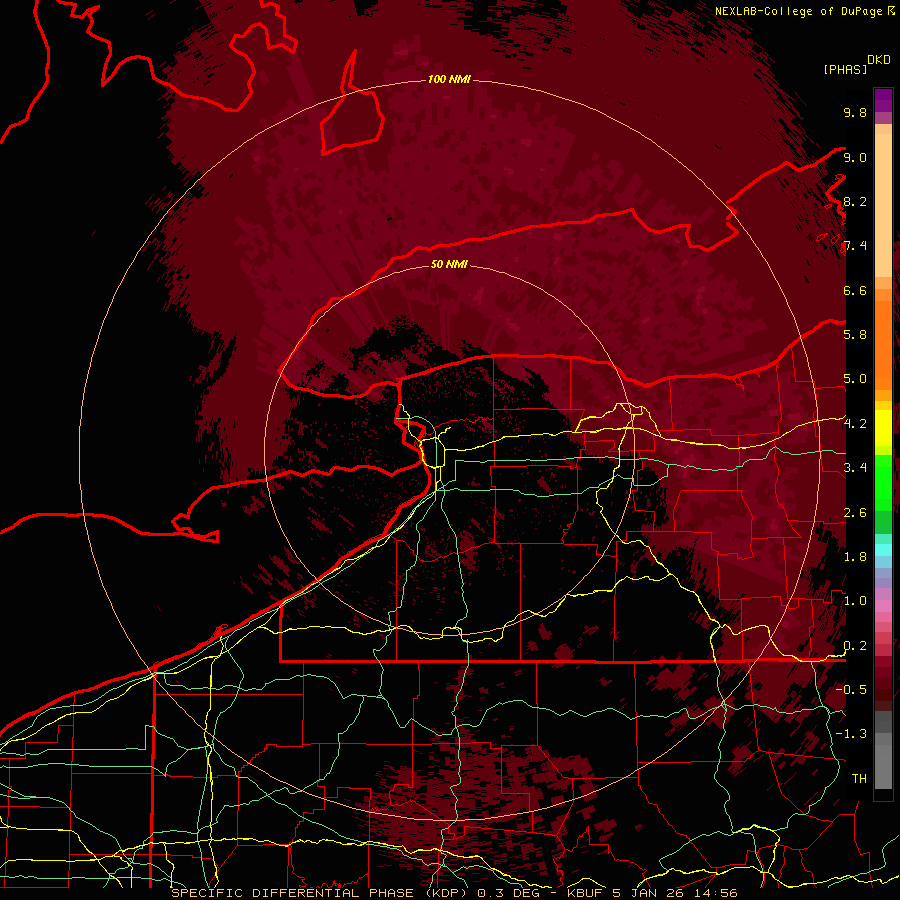Pick the bright green segment of the color bar
Image resolution: width=900 pixels, height=900 pixels.
883,481
